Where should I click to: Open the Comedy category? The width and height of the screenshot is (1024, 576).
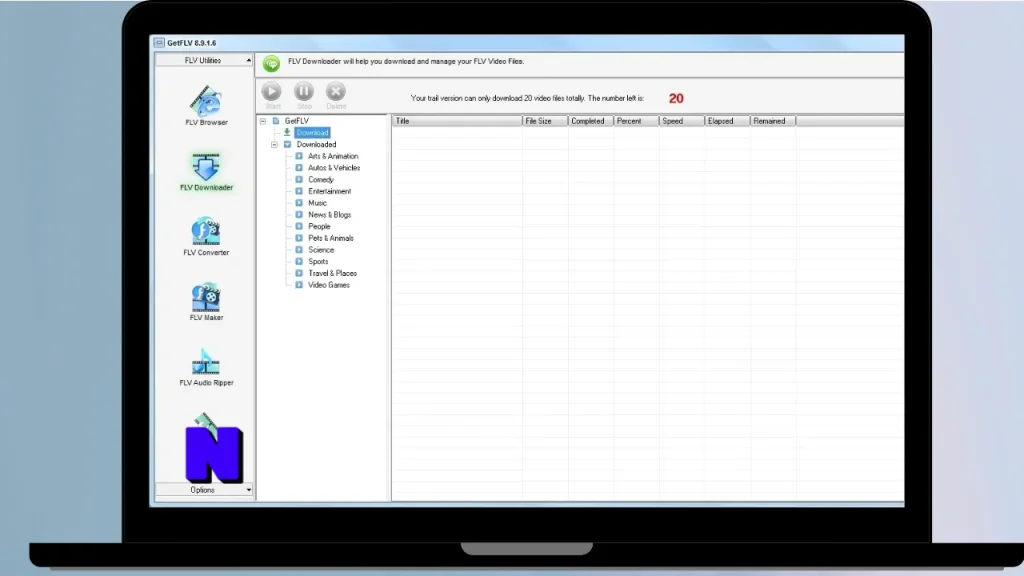point(321,180)
